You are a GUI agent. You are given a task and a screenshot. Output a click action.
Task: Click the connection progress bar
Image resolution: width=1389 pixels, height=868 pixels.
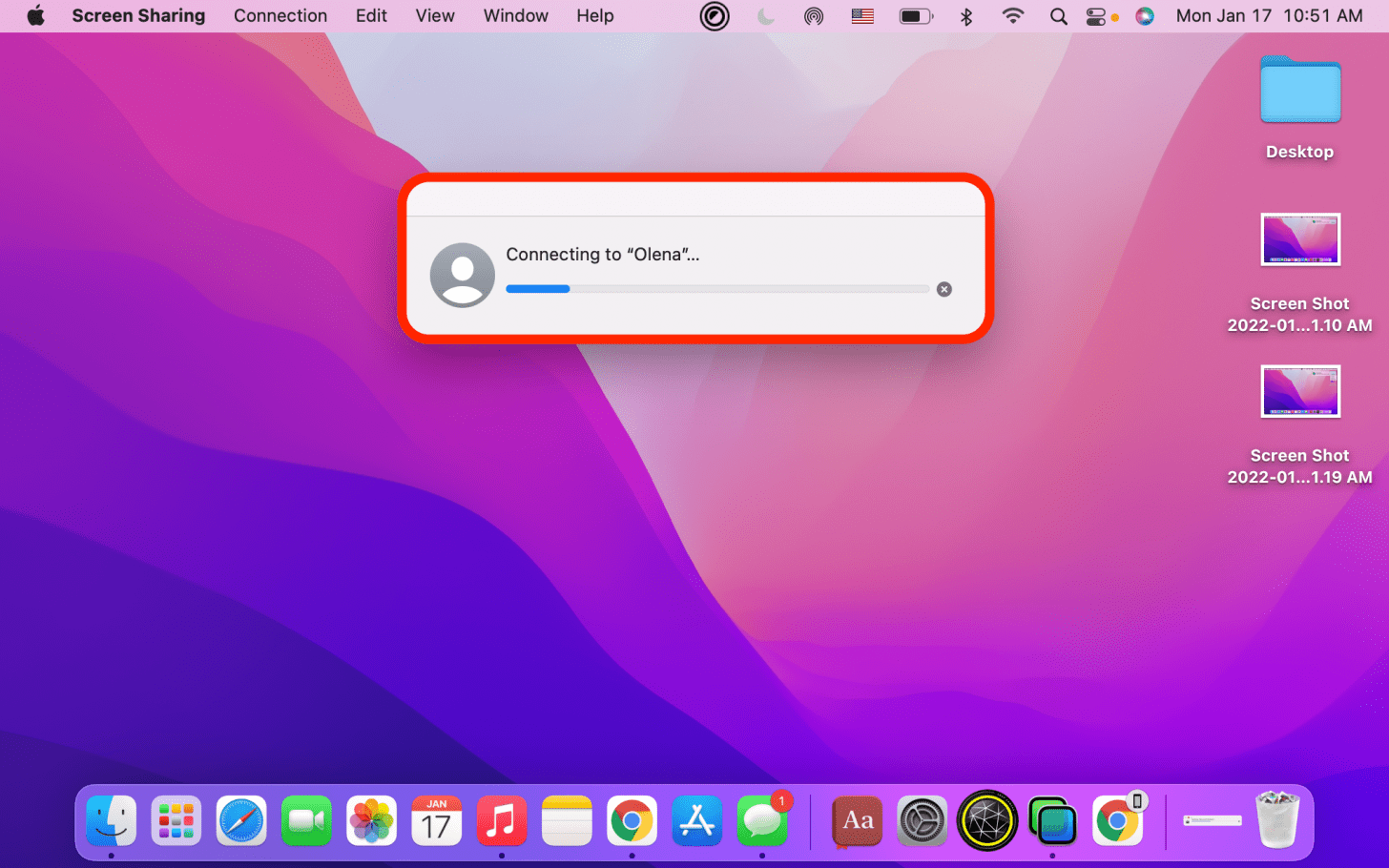[717, 289]
